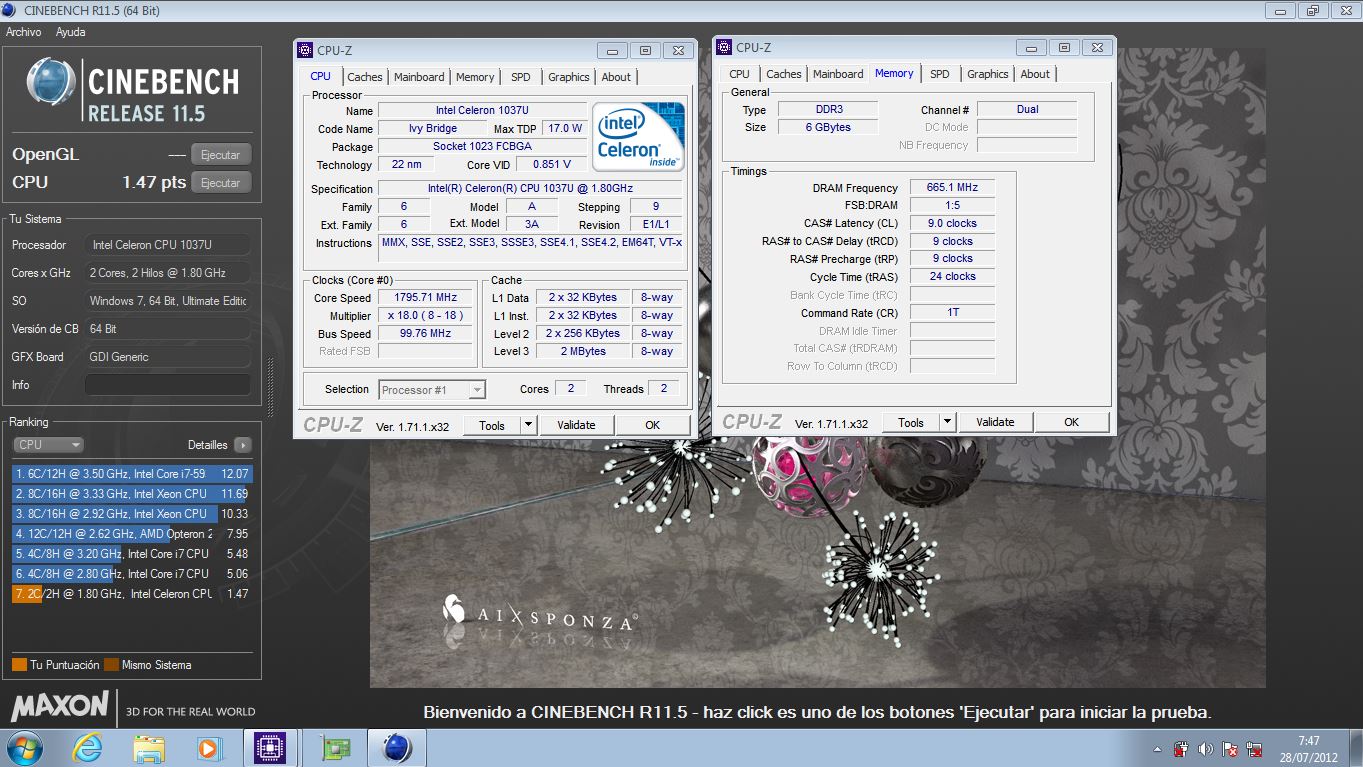Switch to Caches tab in left CPU-Z window
Screen dimensions: 1363x767
[365, 77]
